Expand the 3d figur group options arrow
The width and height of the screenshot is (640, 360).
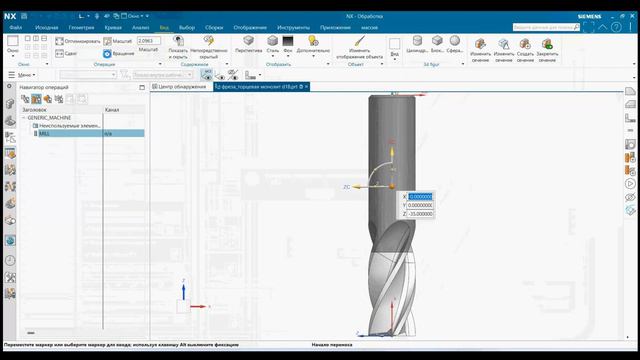[x=463, y=64]
